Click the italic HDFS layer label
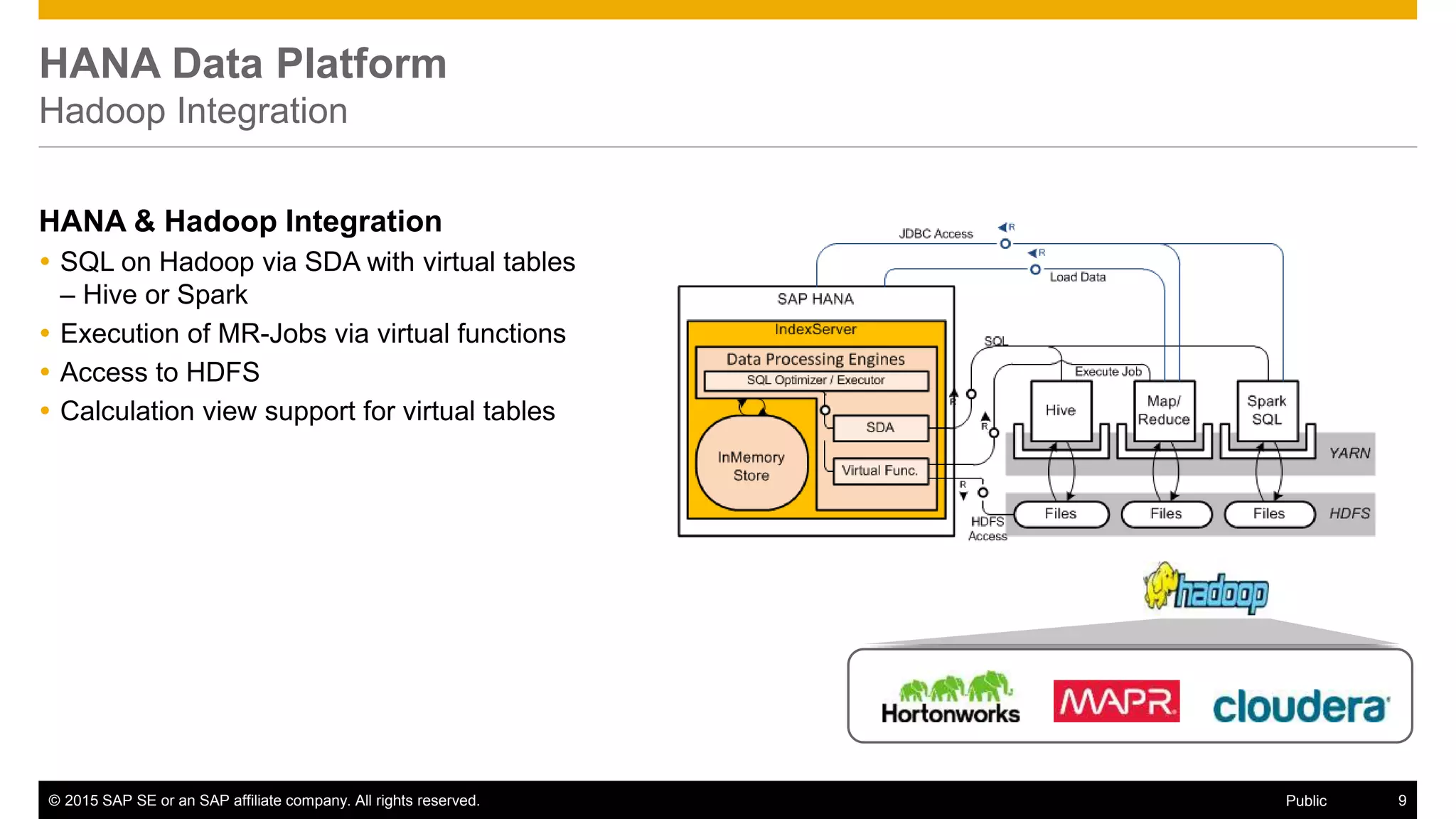The width and height of the screenshot is (1456, 819). [1349, 513]
